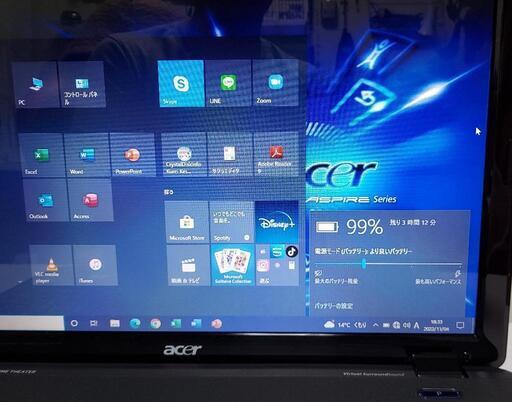Viewport: 512px width, 402px height.
Task: Expand hidden system tray icons chevron
Action: point(376,325)
